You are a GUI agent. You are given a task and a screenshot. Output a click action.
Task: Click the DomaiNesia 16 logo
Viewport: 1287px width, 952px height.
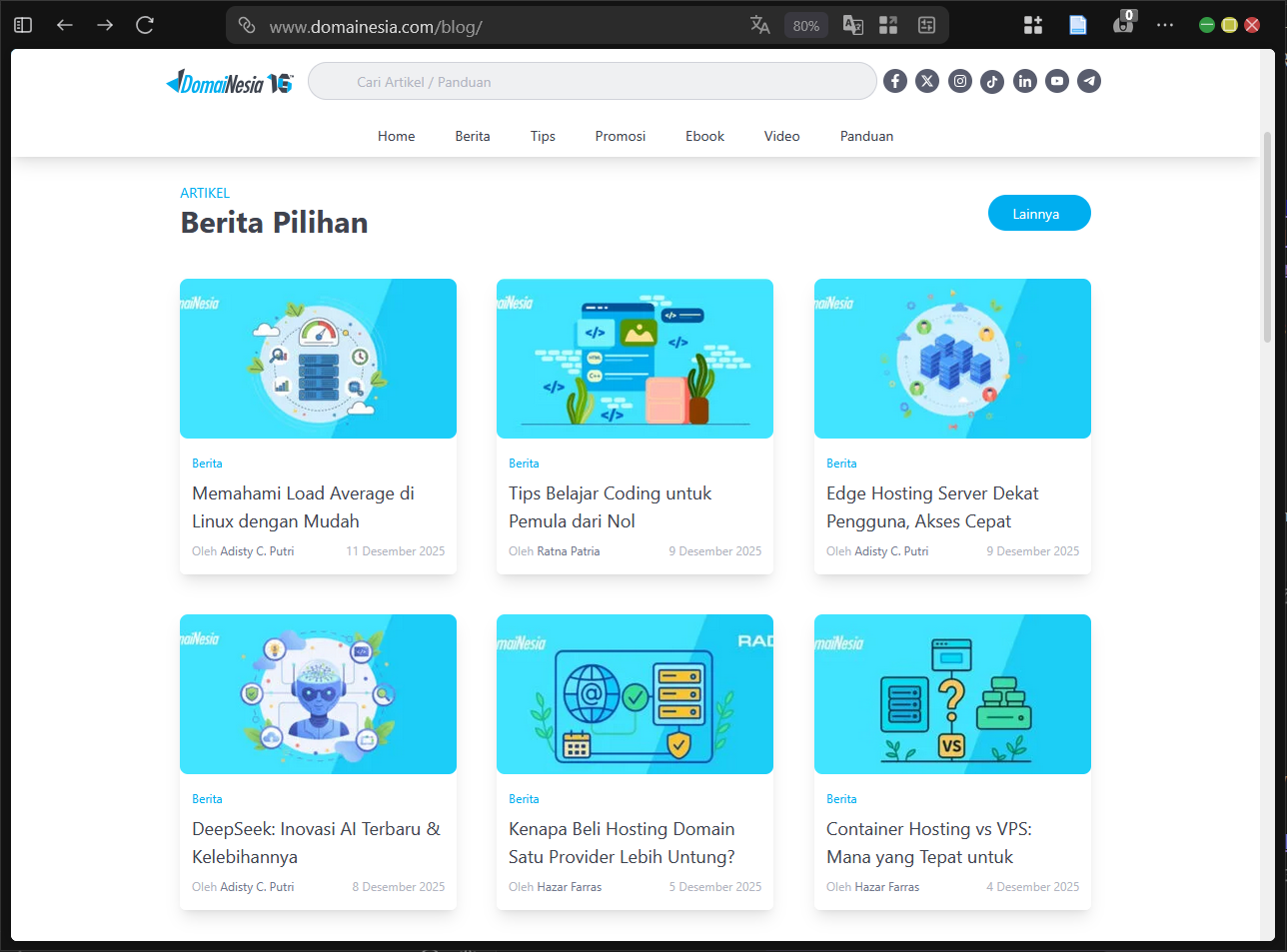[229, 82]
